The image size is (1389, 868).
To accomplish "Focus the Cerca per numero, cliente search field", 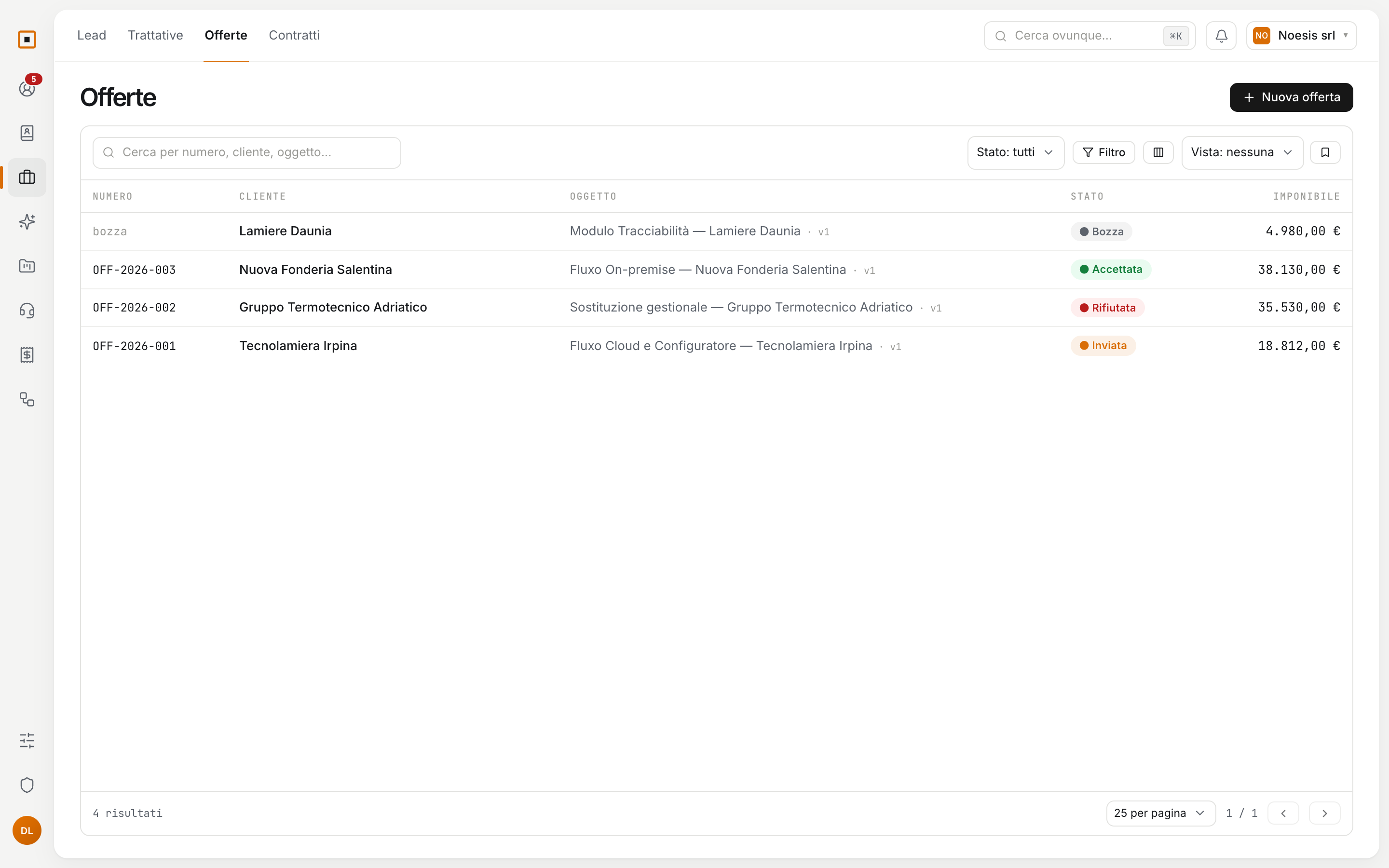I will coord(247,152).
